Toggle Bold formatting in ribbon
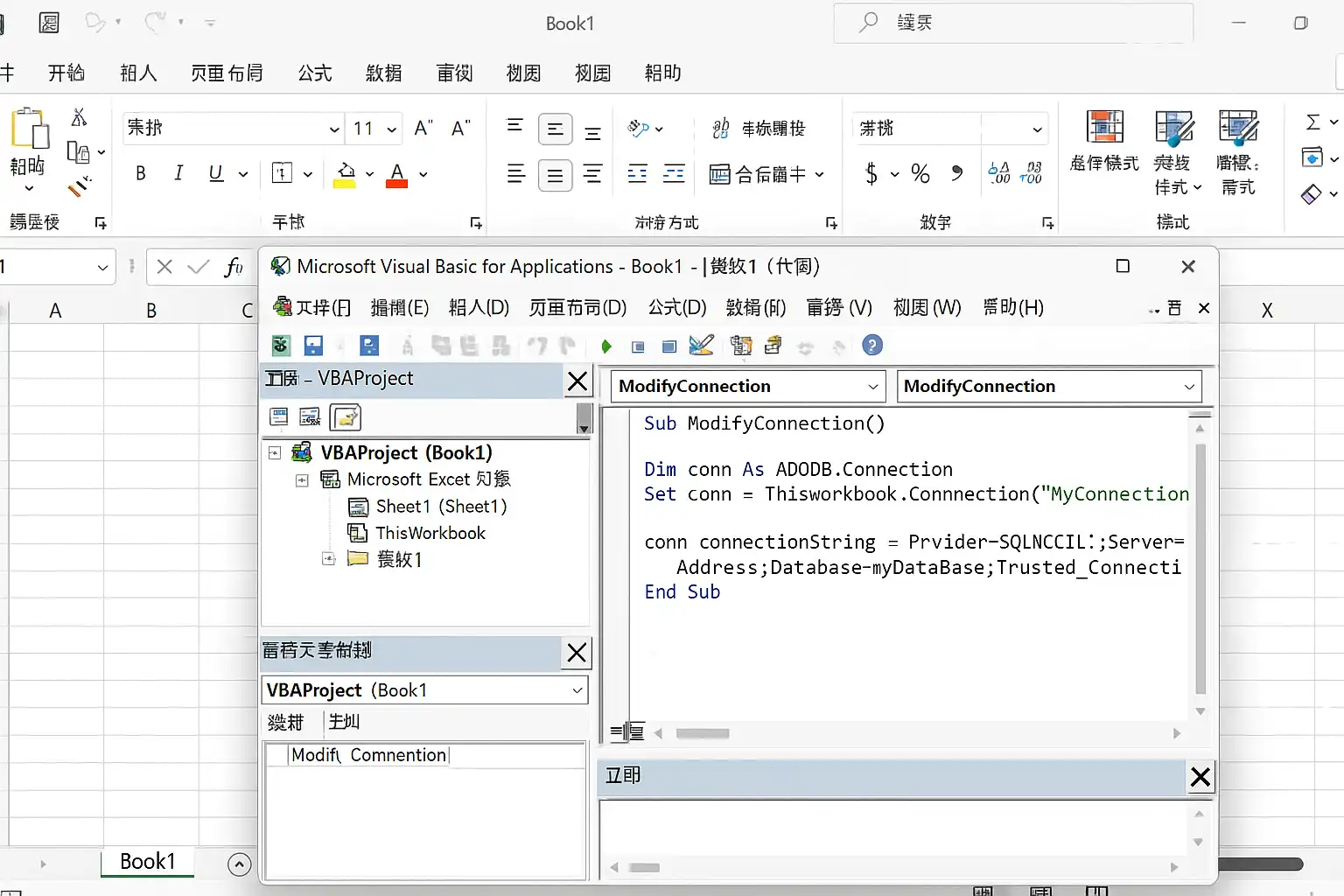This screenshot has width=1344, height=896. [140, 173]
